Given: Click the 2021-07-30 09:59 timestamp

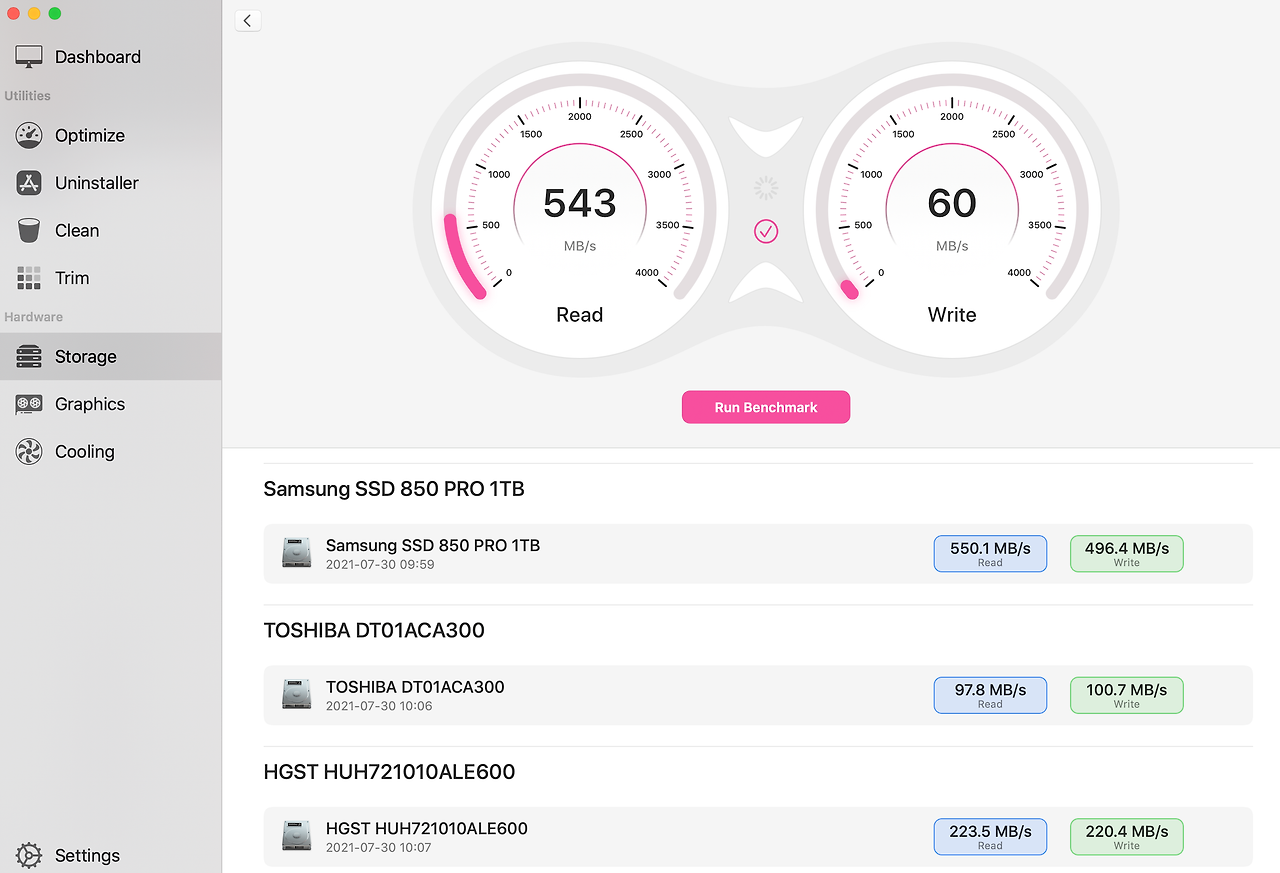Looking at the screenshot, I should pos(380,565).
